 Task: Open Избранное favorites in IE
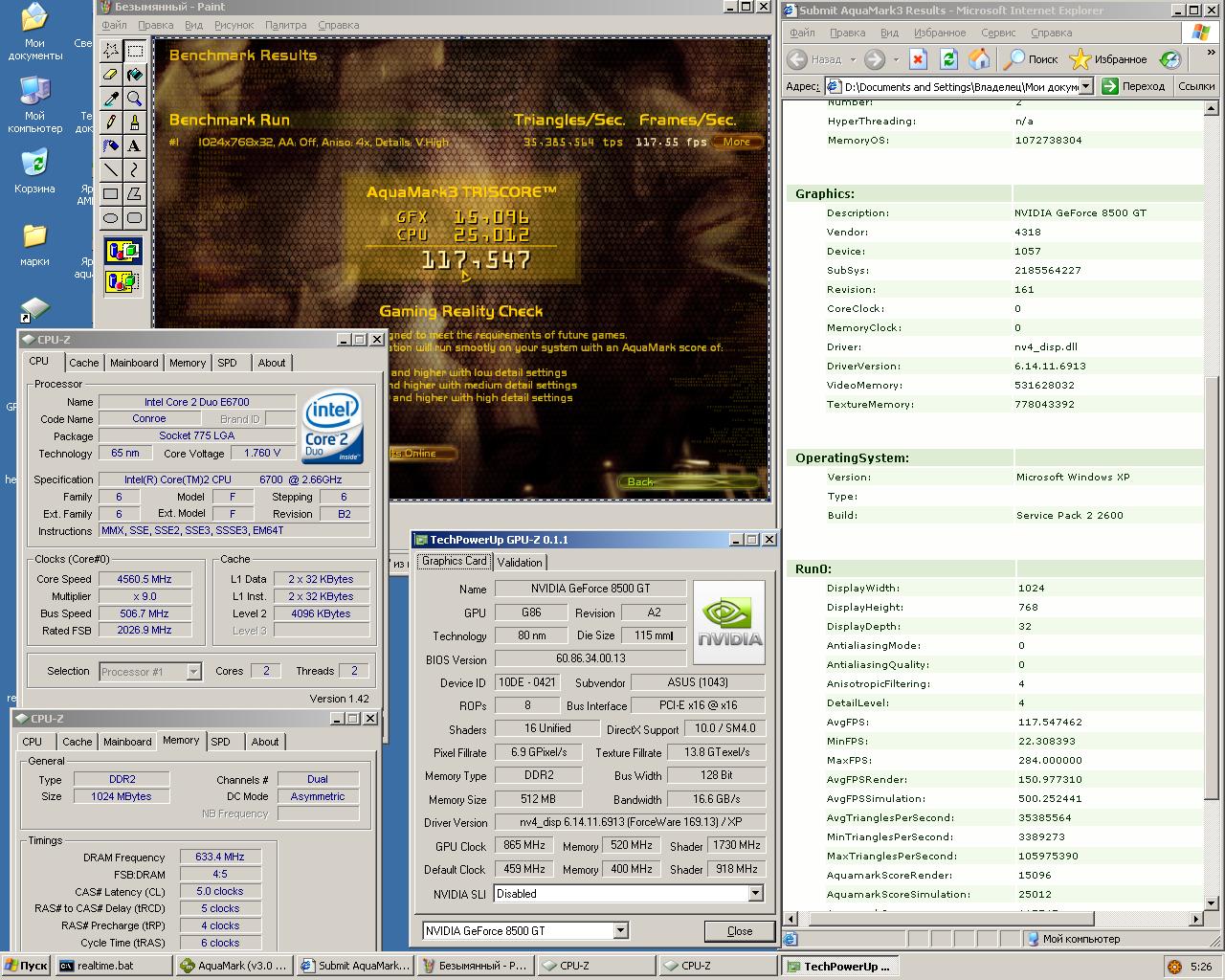pos(1108,59)
